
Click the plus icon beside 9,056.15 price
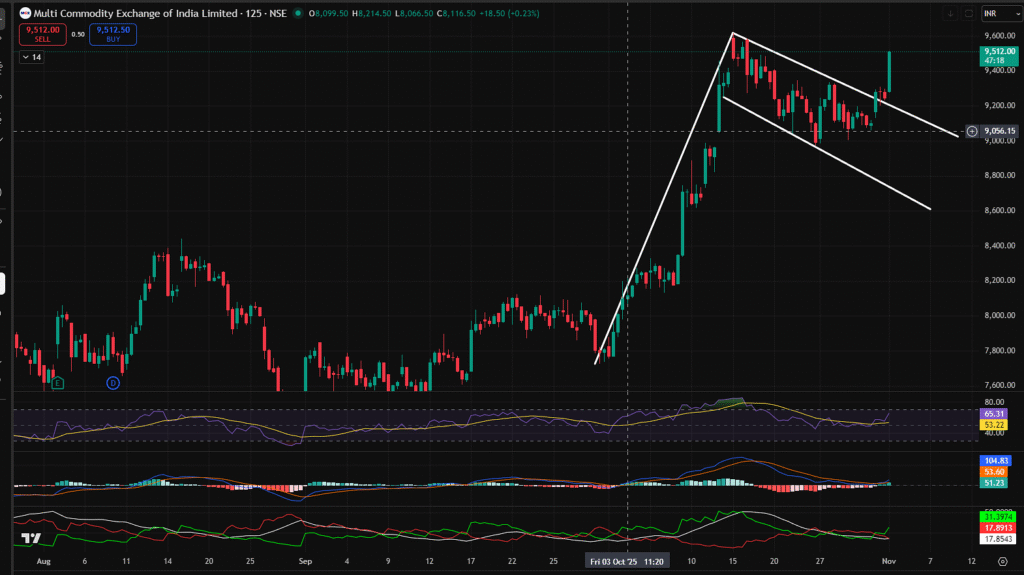click(x=971, y=131)
